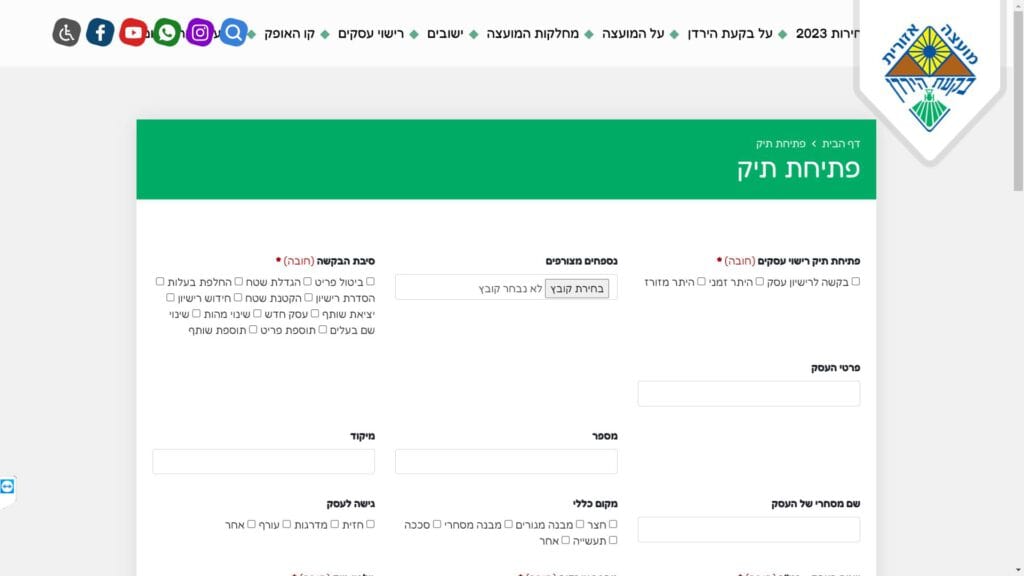The height and width of the screenshot is (576, 1024).
Task: Tick the 'ביטול פריט' reason checkbox
Action: coord(370,282)
